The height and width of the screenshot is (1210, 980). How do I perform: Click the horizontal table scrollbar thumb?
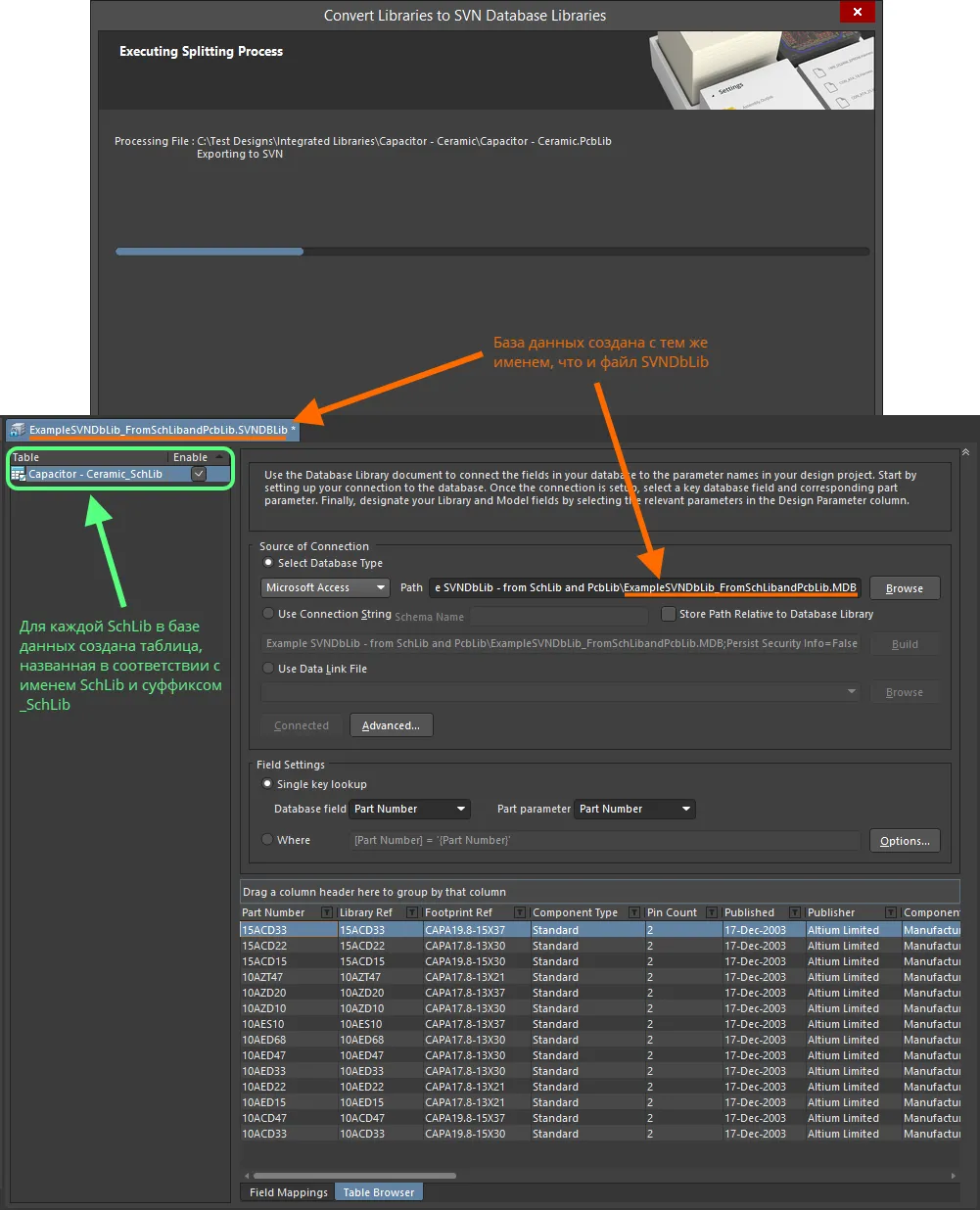click(354, 1176)
